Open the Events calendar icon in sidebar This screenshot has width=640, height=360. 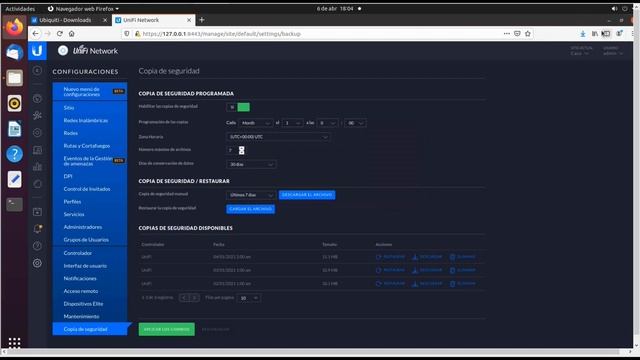click(37, 212)
